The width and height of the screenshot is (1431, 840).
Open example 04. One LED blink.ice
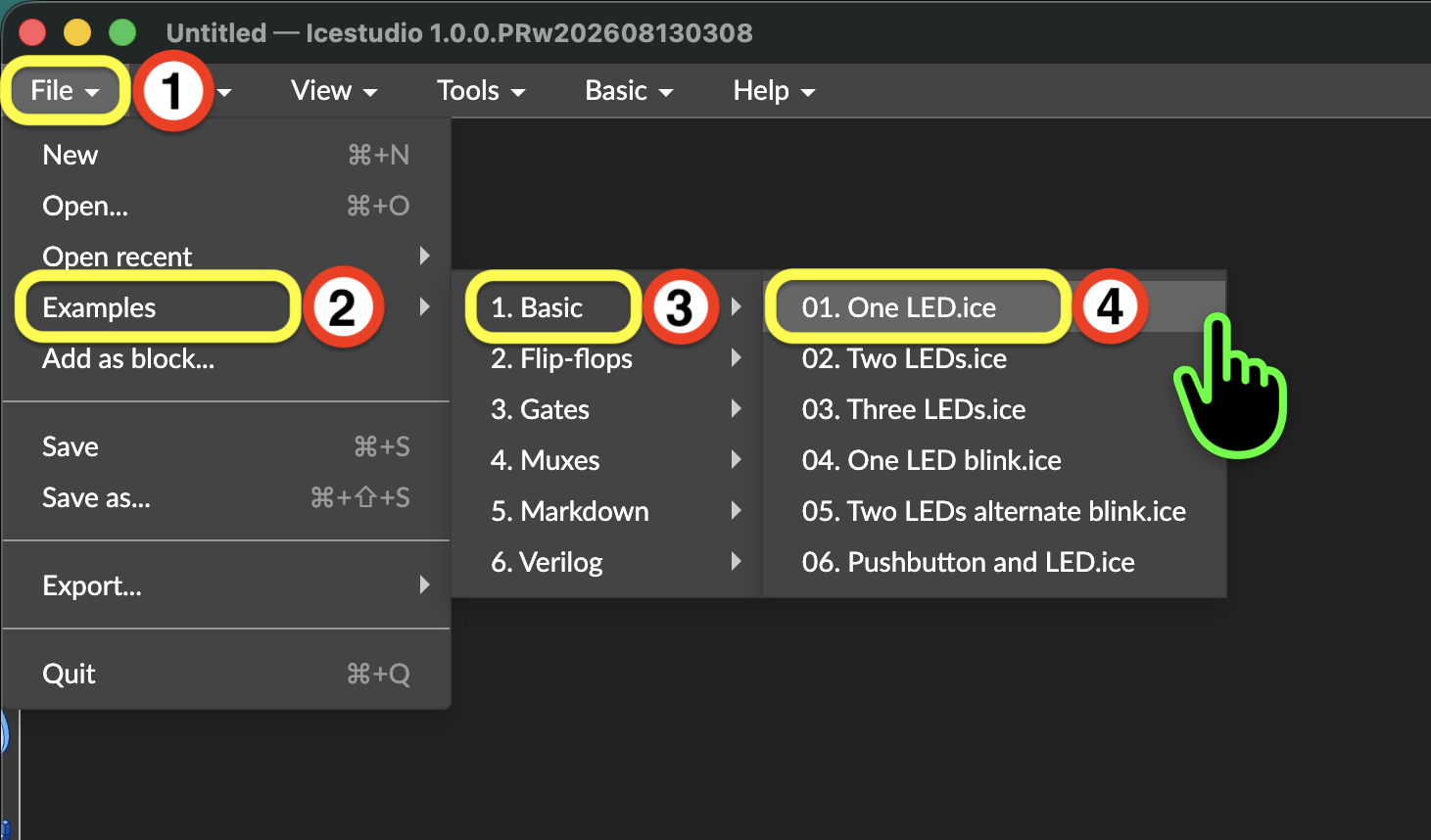994,460
